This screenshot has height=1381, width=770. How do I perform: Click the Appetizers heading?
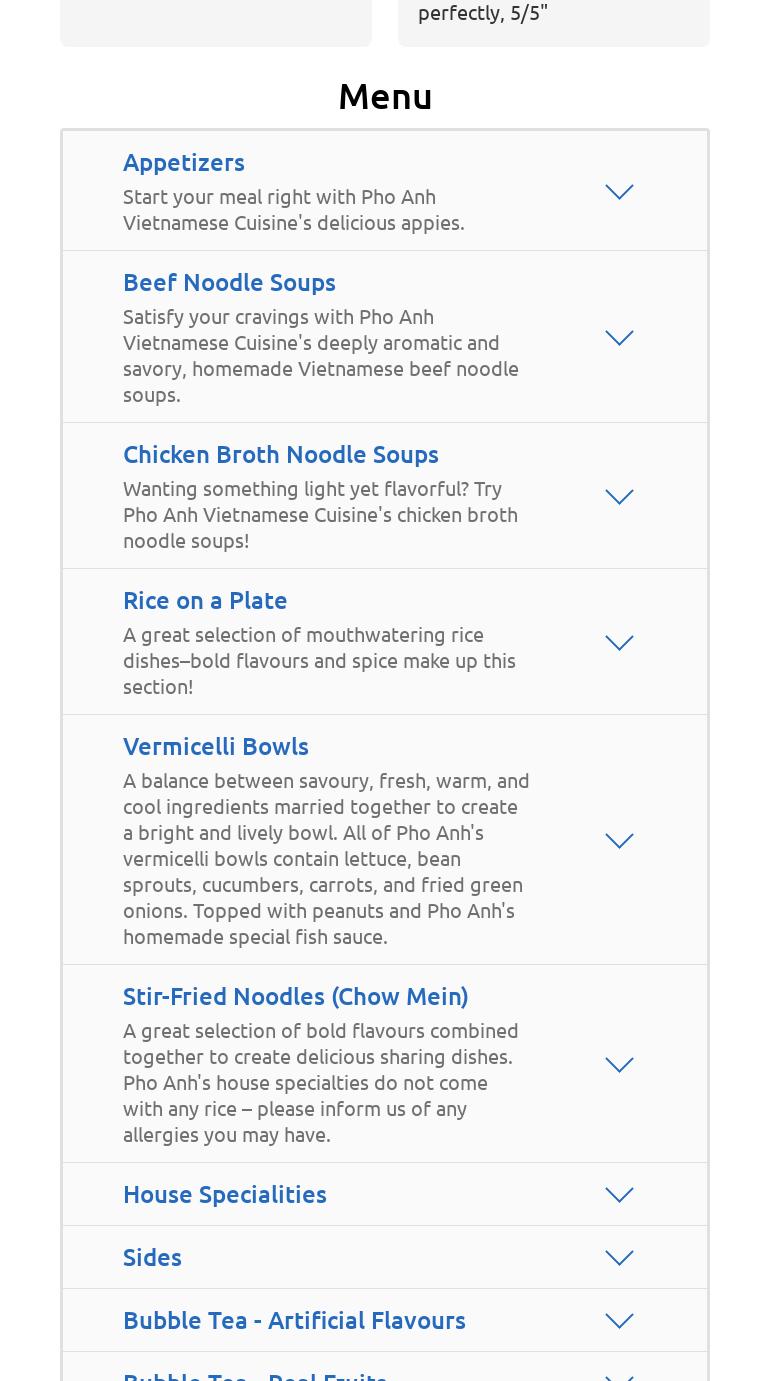[x=184, y=162]
